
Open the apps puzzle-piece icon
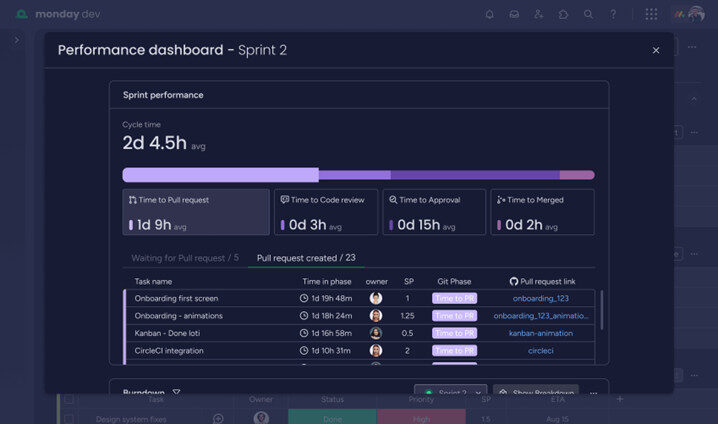pos(564,14)
